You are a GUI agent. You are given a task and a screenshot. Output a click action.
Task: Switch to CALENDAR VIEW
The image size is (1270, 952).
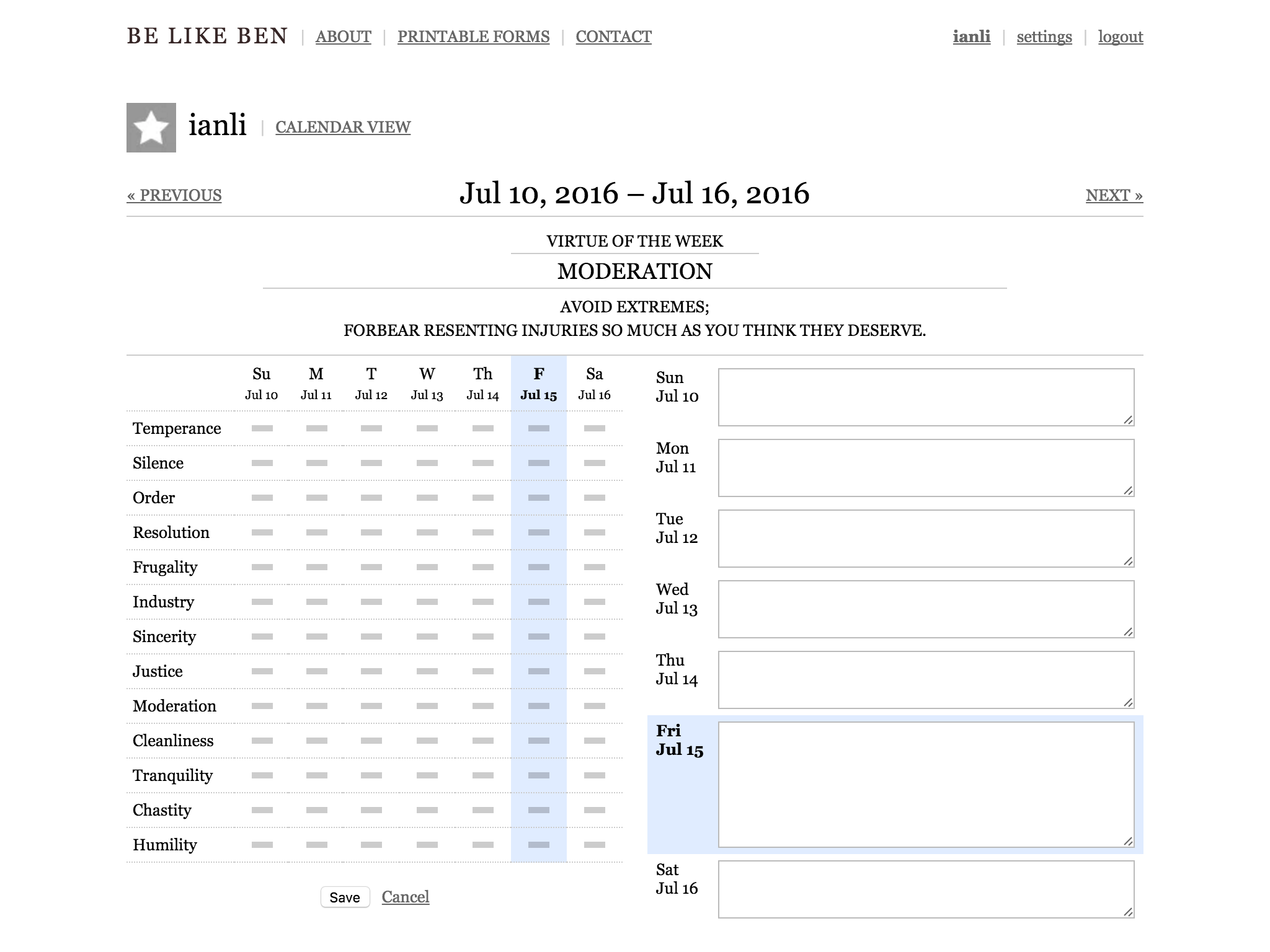pyautogui.click(x=343, y=127)
